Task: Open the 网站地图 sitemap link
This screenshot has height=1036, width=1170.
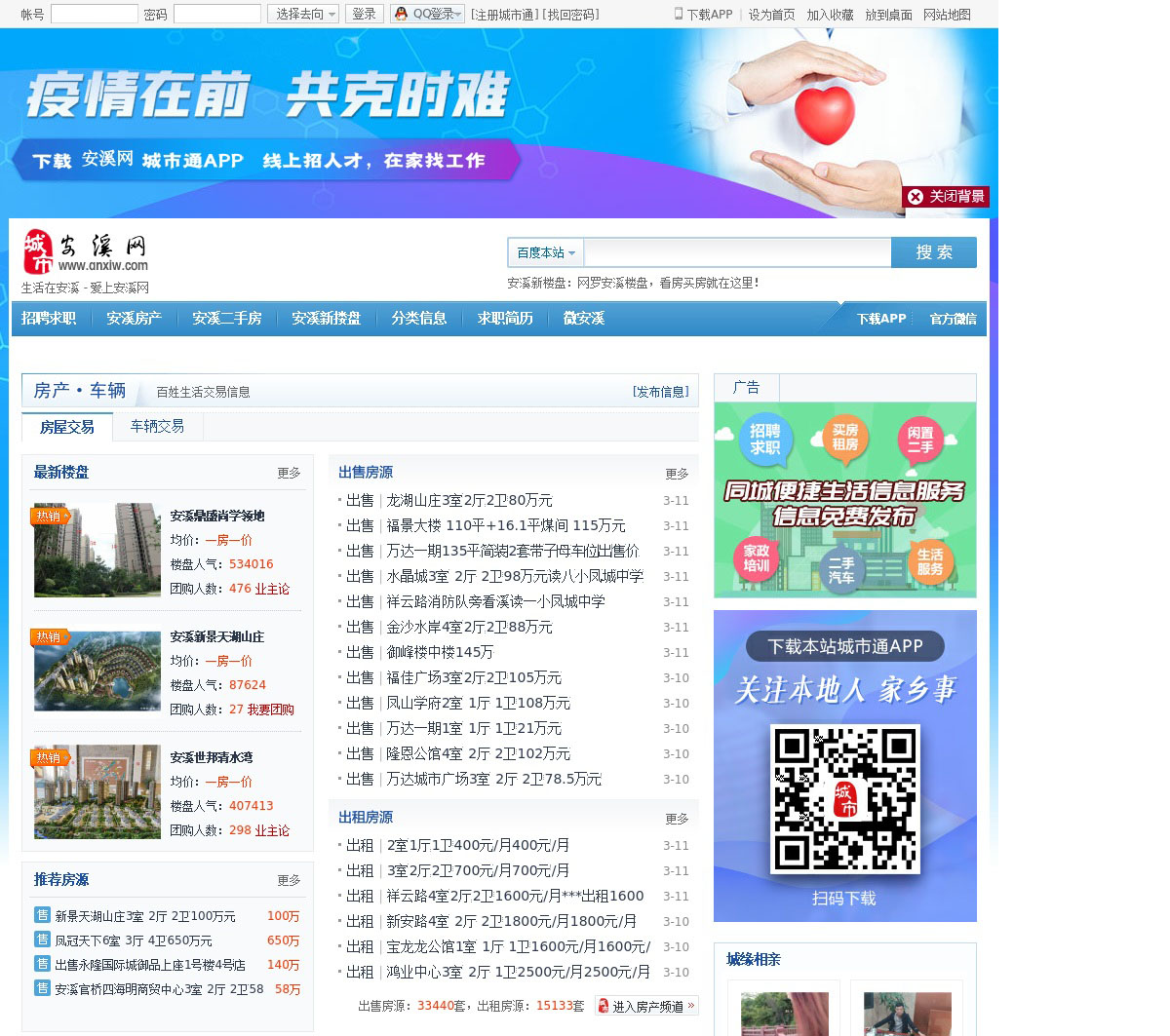Action: coord(947,15)
